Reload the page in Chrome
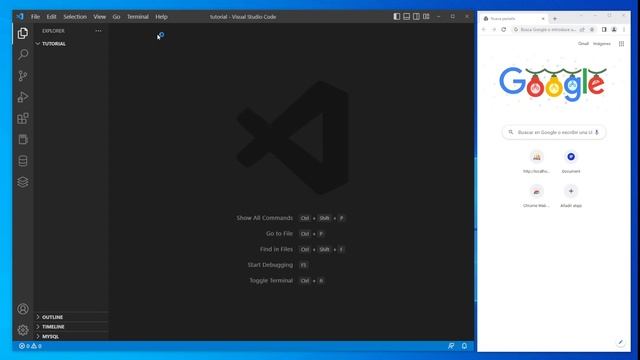The width and height of the screenshot is (640, 360). tap(504, 29)
